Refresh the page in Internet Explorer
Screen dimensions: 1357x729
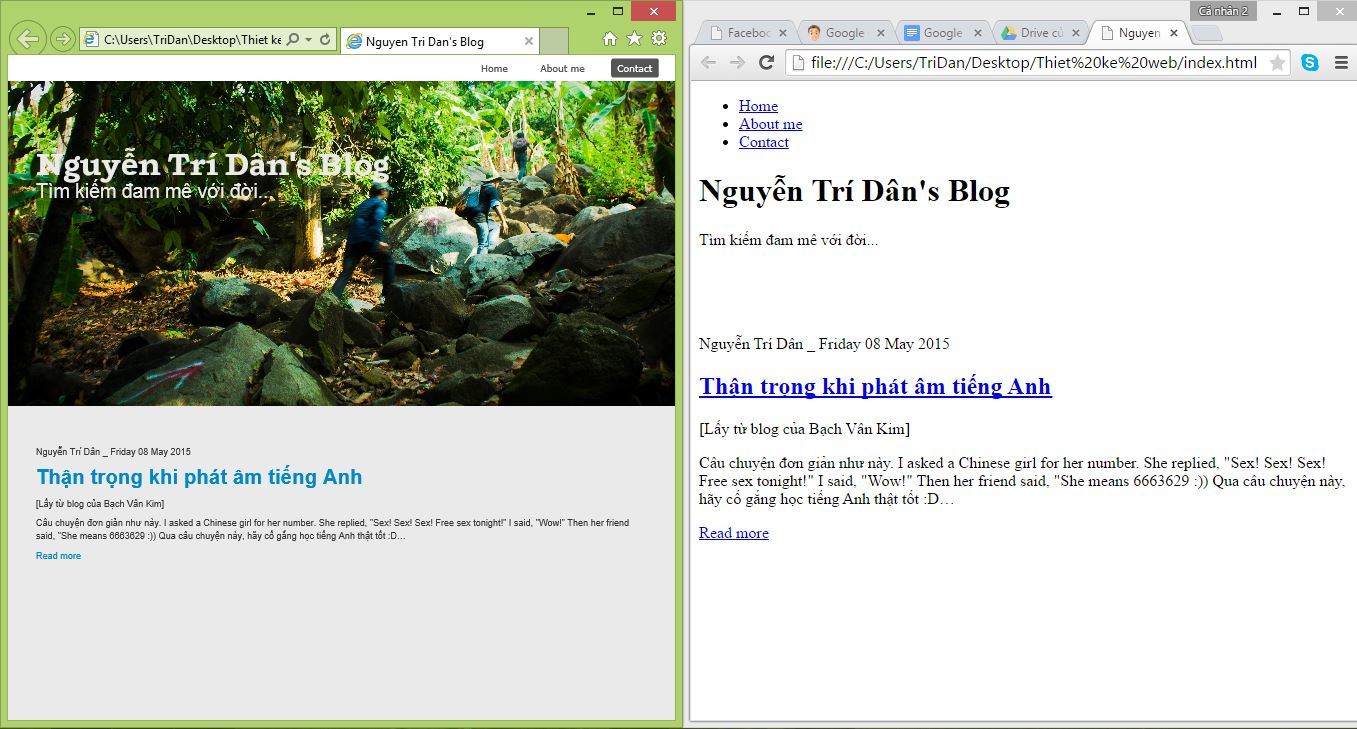pos(325,40)
